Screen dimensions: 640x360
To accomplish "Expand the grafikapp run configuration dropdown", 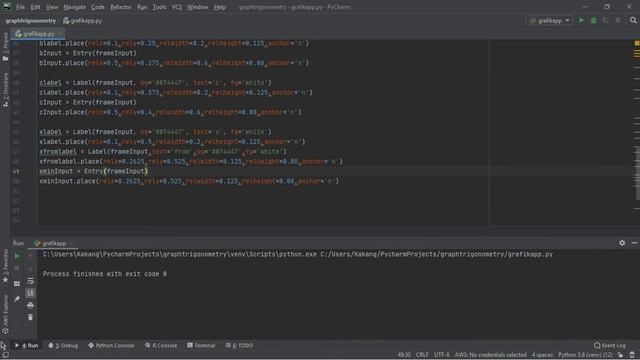I will pos(549,20).
